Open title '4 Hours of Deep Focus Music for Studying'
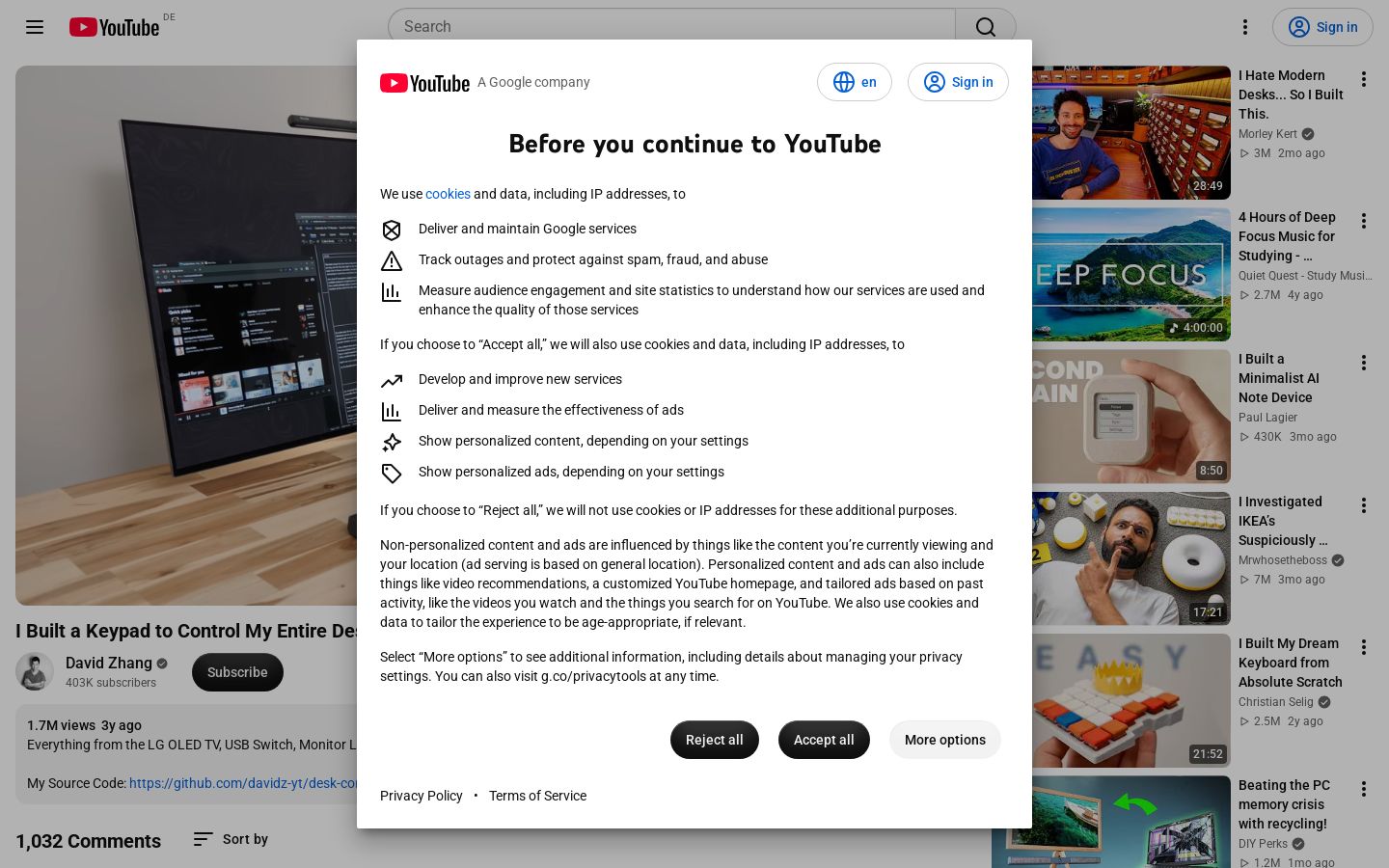 pyautogui.click(x=1287, y=236)
